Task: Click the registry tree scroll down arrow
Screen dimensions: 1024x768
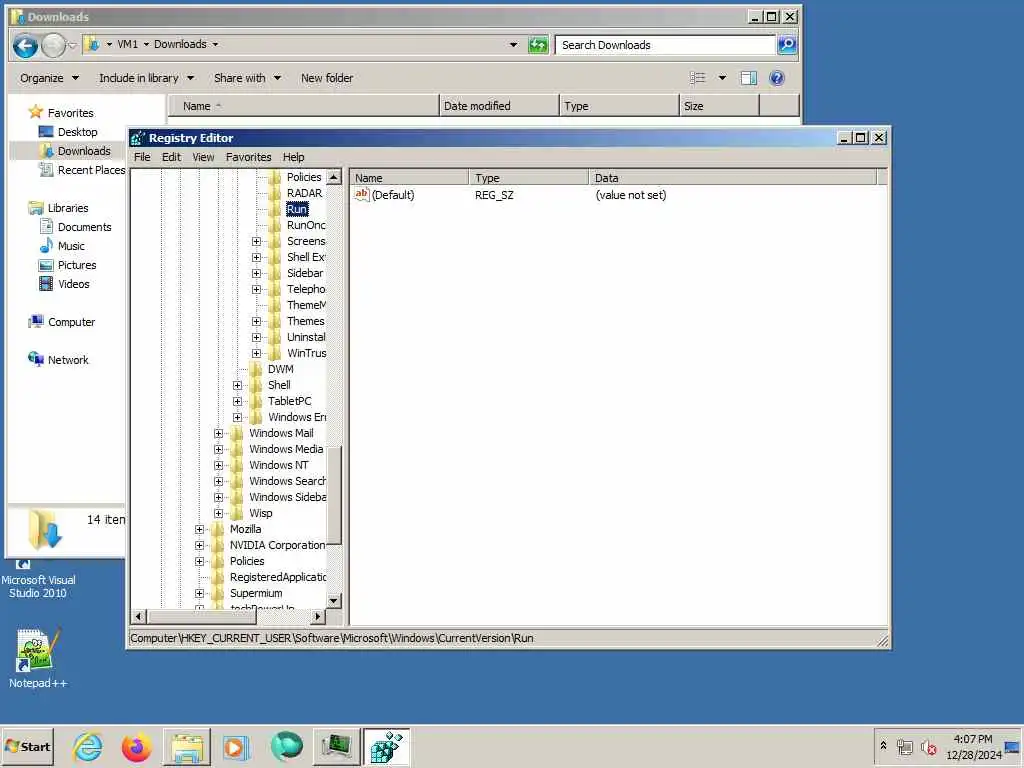Action: coord(334,601)
